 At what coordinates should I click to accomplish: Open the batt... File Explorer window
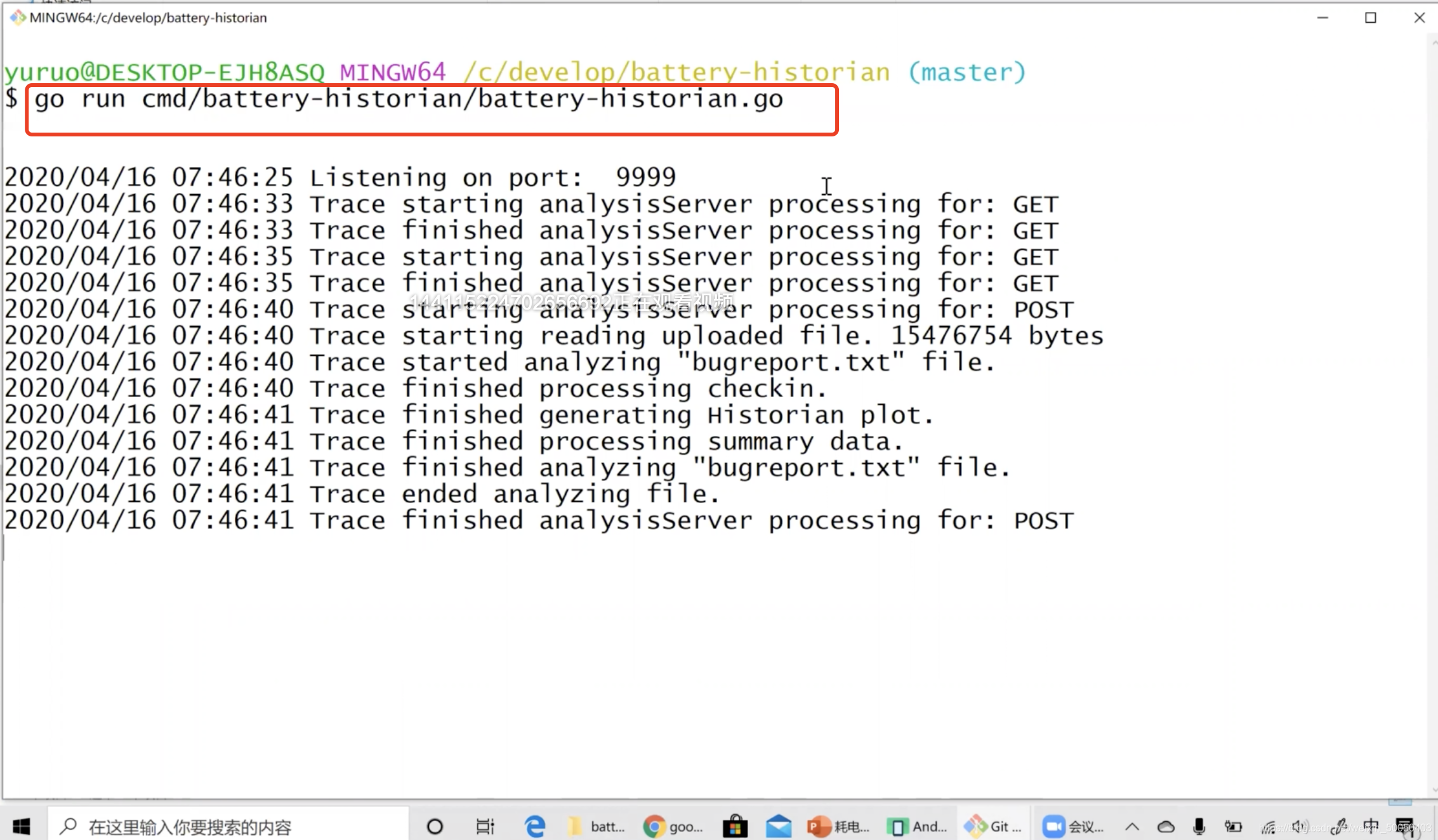tap(597, 826)
